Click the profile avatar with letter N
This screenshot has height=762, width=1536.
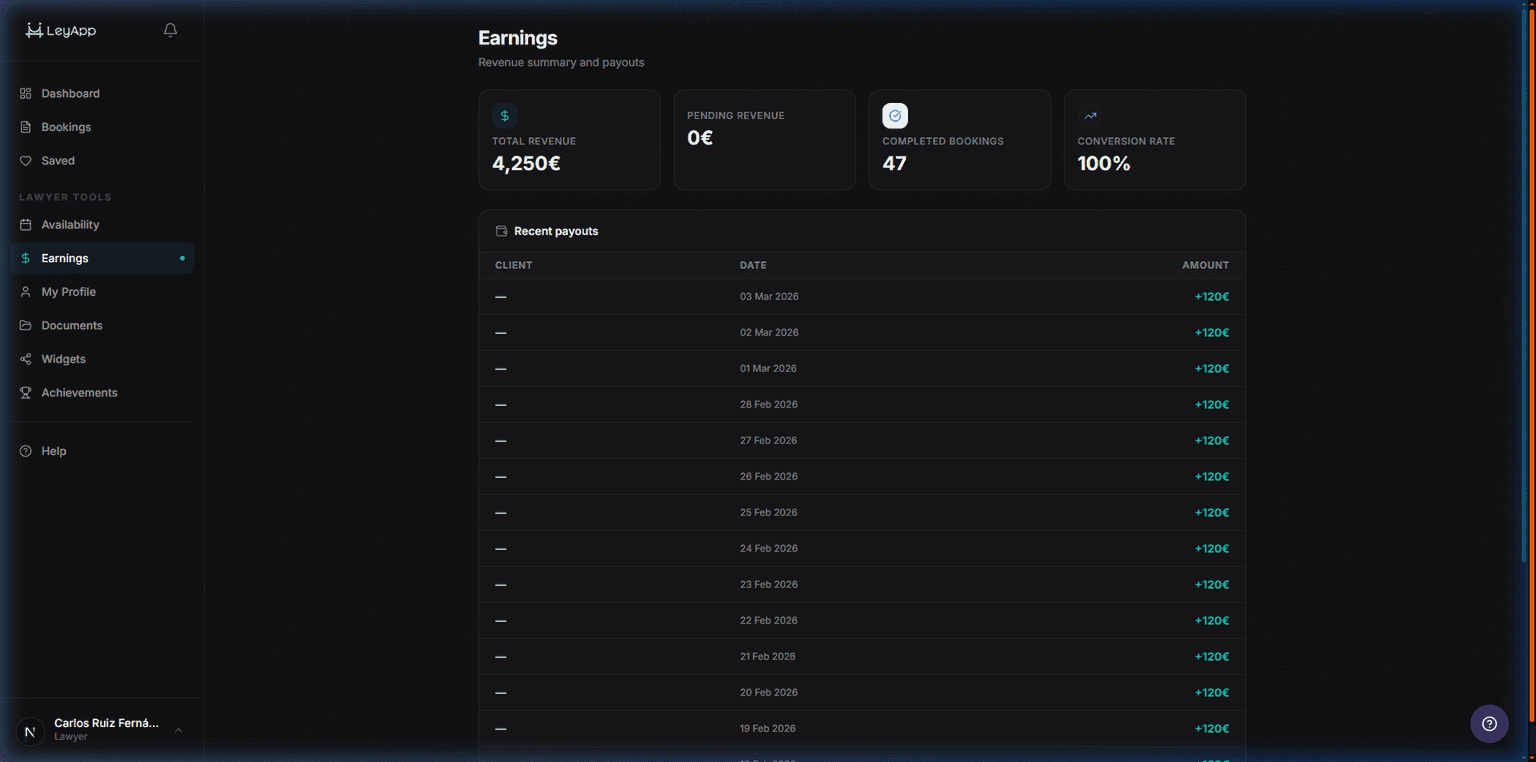(31, 730)
